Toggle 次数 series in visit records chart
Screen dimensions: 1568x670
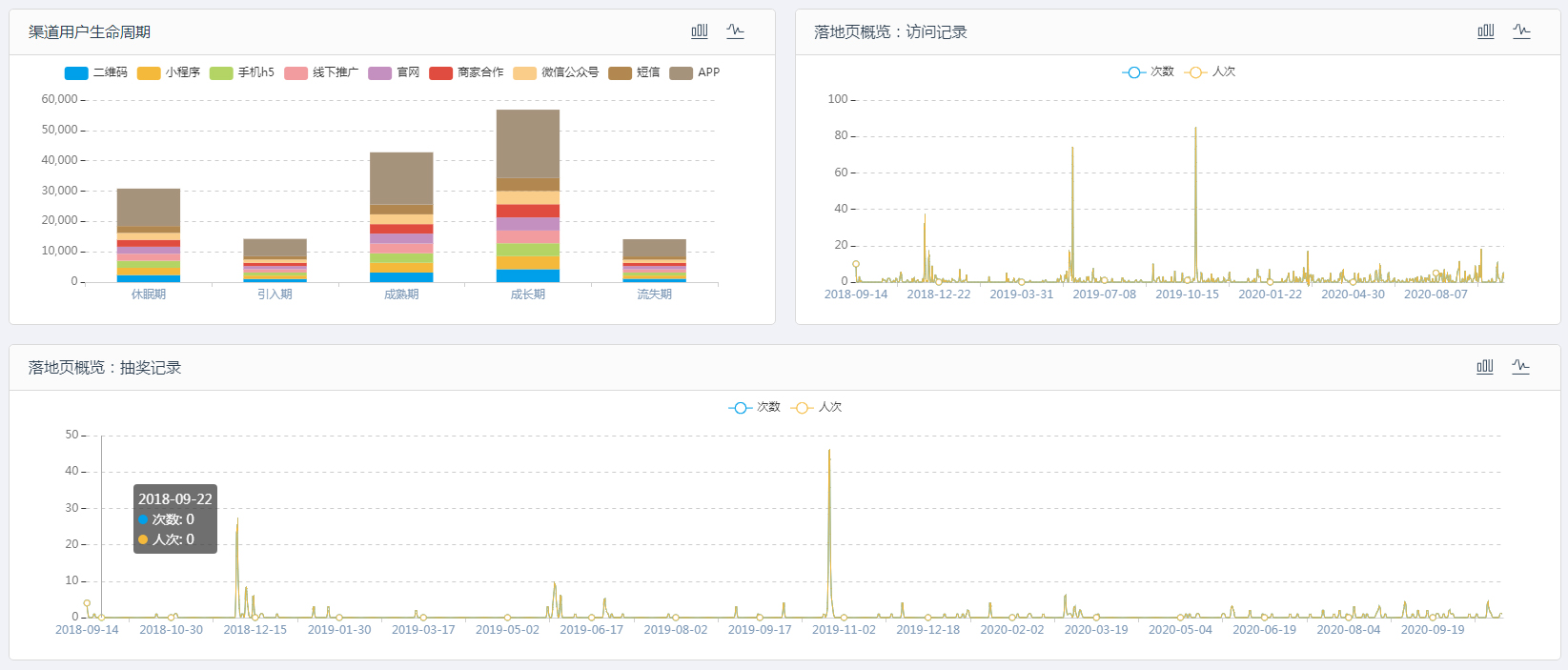coord(1149,71)
